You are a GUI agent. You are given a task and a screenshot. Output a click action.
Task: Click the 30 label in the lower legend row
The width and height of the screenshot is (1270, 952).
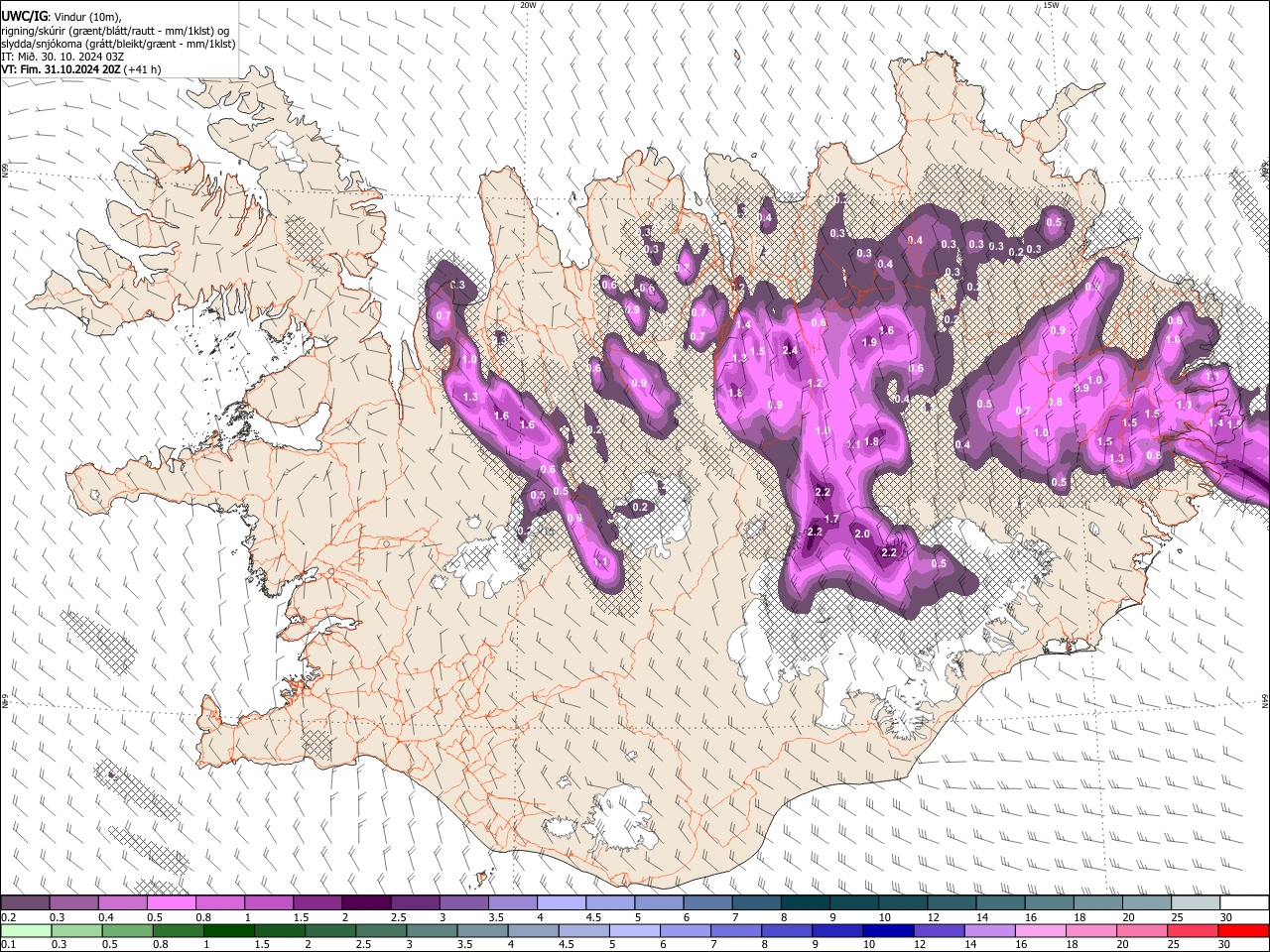1225,945
